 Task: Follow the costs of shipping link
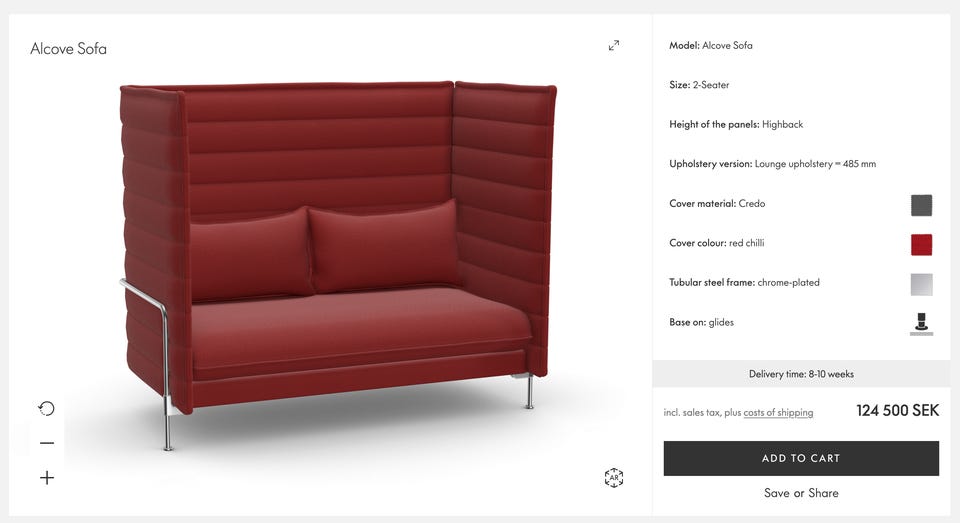pyautogui.click(x=778, y=413)
